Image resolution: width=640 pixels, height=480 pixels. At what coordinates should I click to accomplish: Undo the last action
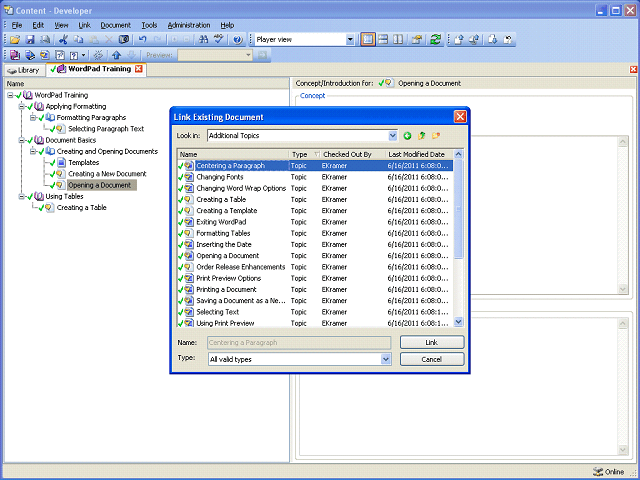(x=142, y=40)
